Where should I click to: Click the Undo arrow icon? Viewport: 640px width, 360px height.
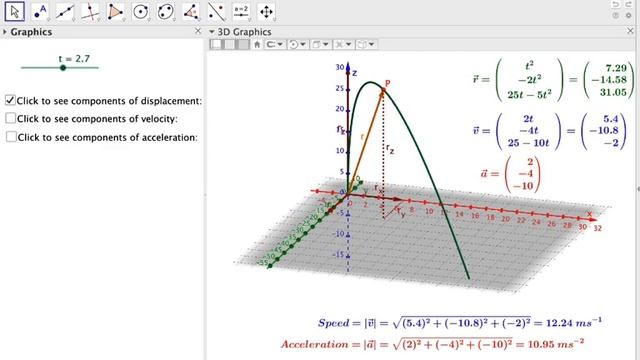click(x=616, y=4)
